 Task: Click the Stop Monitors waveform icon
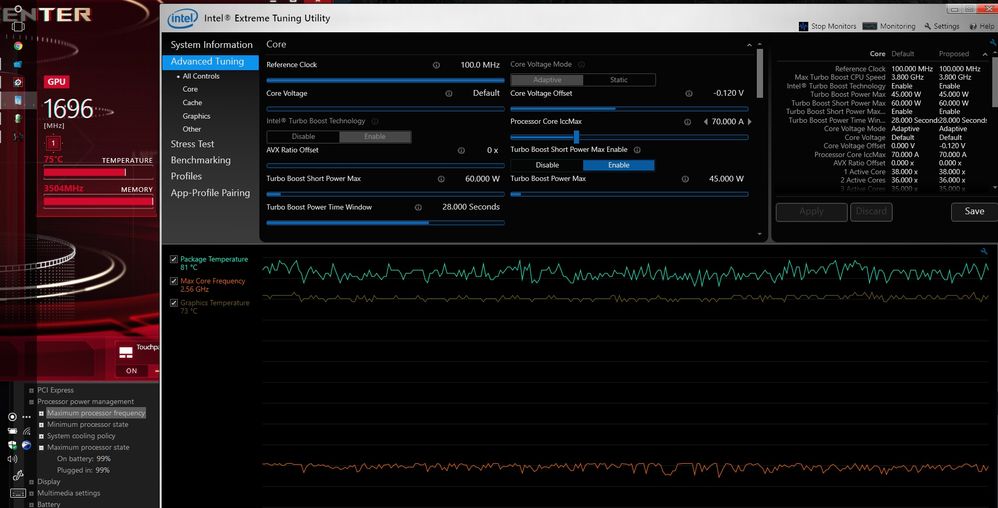[803, 26]
